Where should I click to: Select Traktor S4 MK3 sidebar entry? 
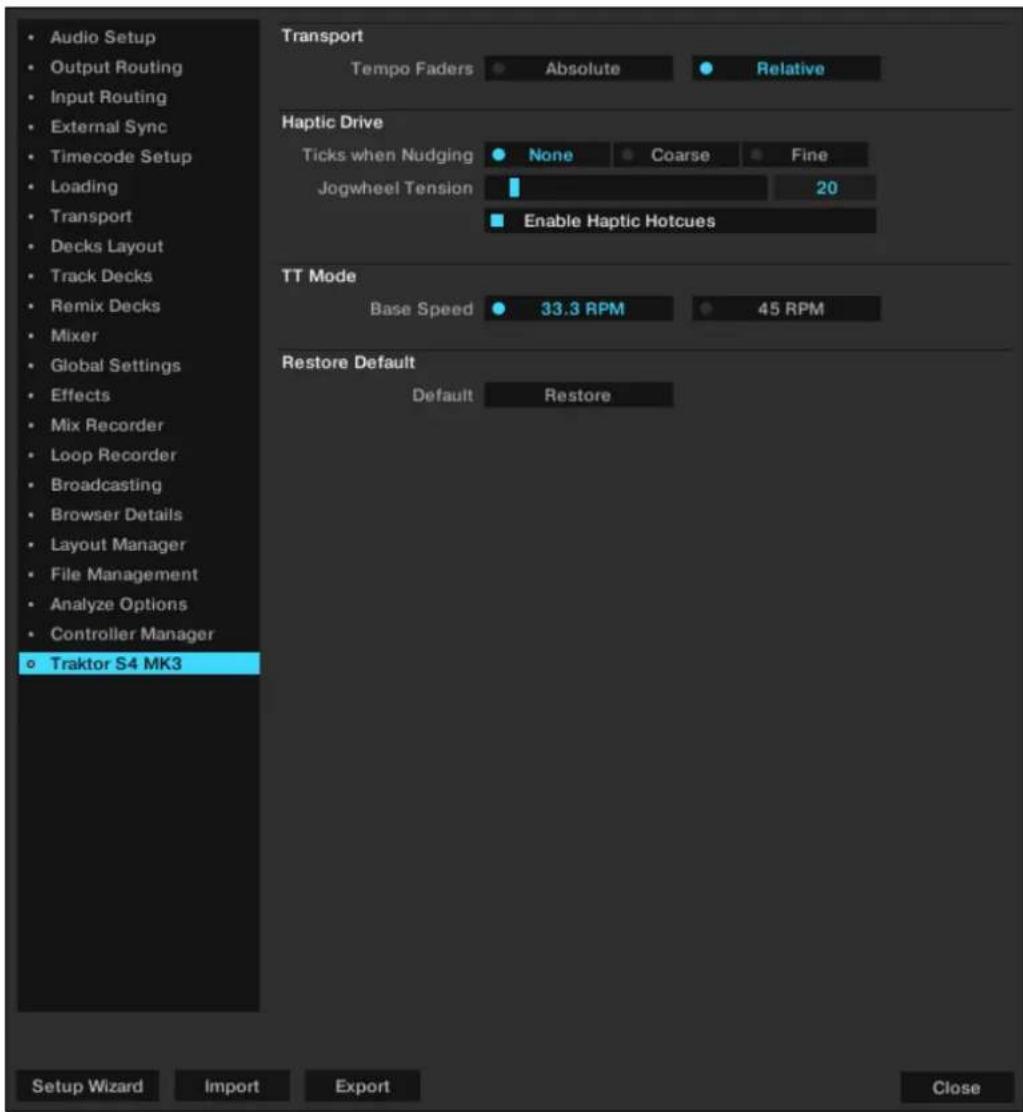pyautogui.click(x=138, y=664)
